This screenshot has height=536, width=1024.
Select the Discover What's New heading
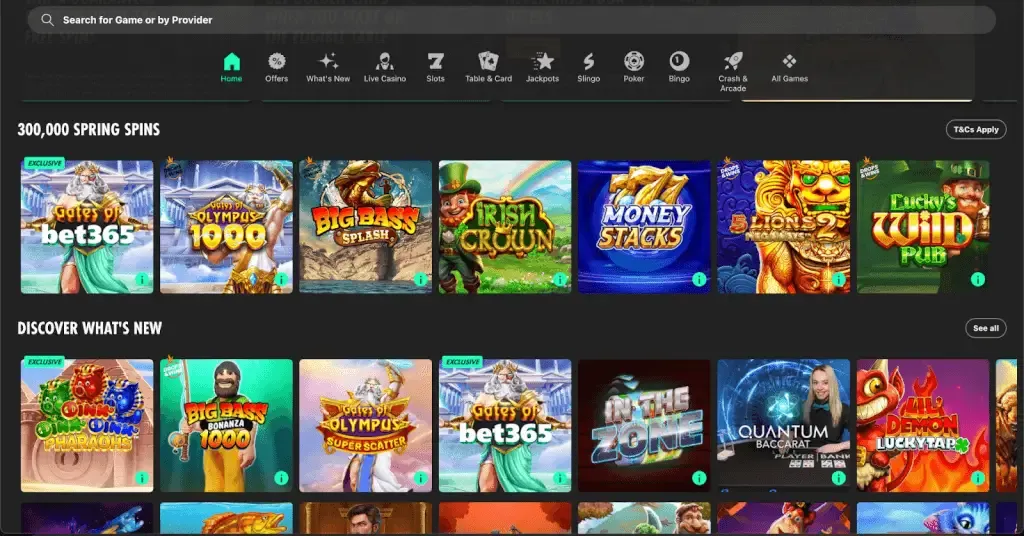[x=89, y=328]
